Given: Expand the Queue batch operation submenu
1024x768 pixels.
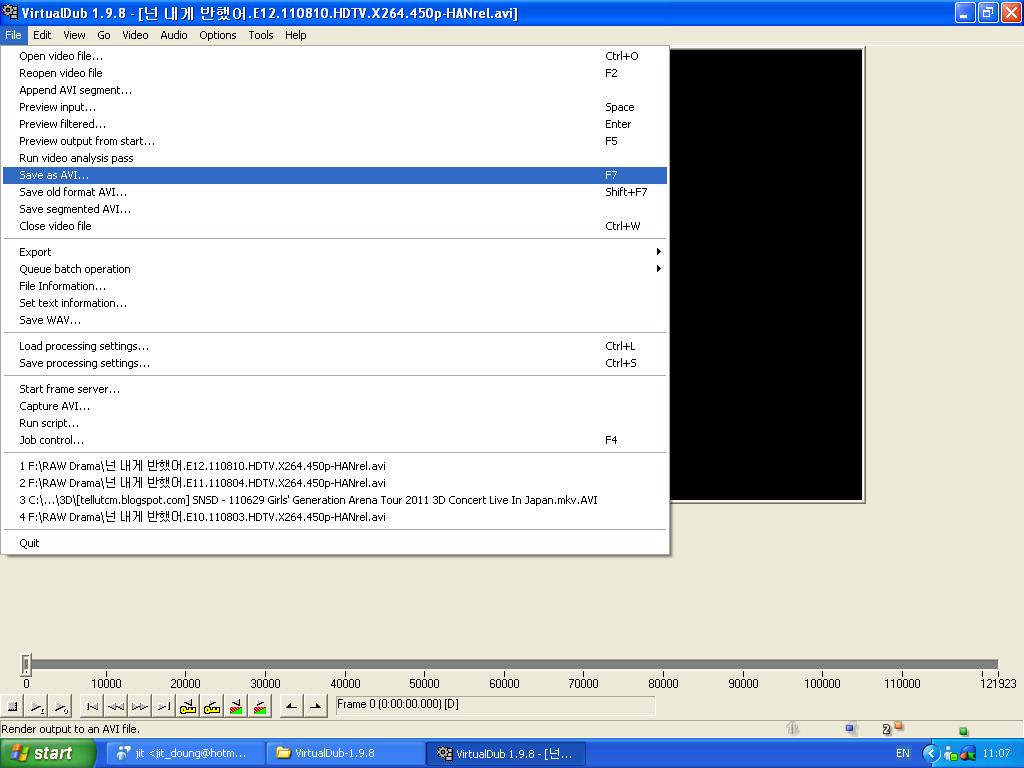Looking at the screenshot, I should [335, 268].
